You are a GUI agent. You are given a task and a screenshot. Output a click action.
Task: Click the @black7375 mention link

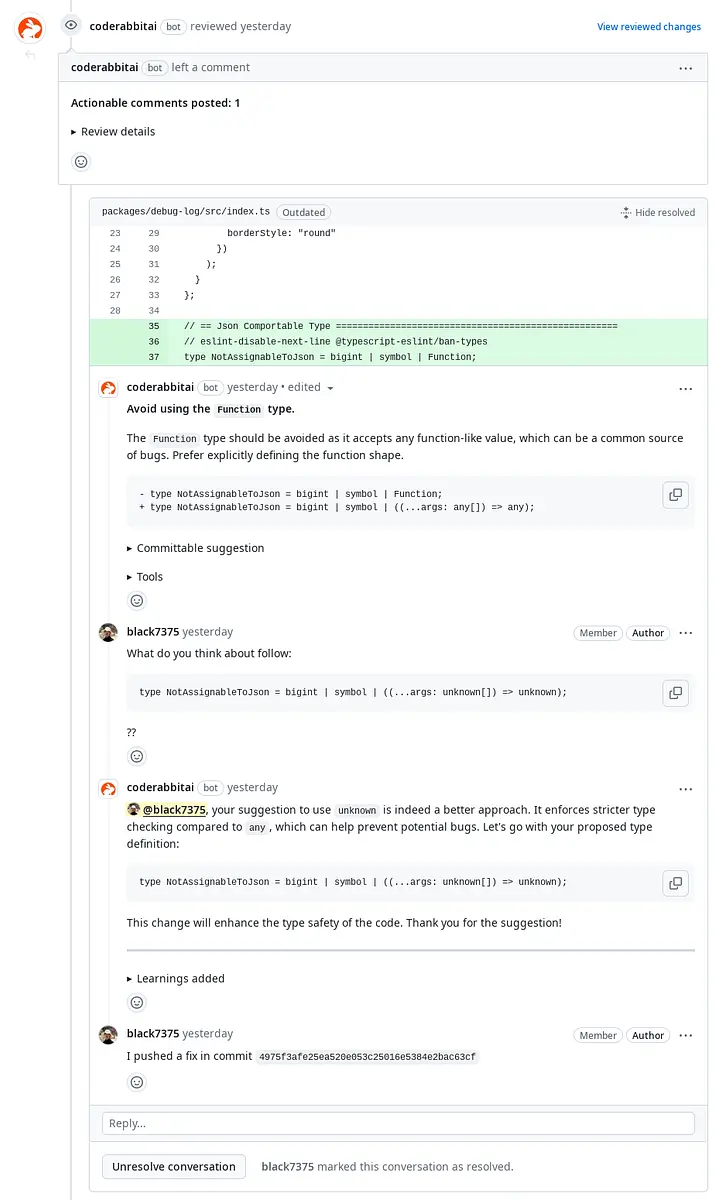174,810
